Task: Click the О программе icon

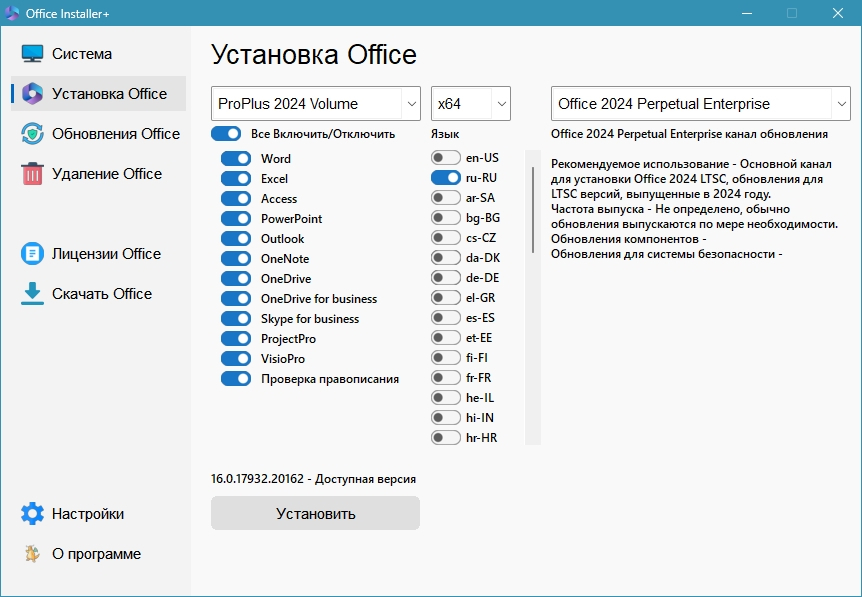Action: click(x=32, y=554)
